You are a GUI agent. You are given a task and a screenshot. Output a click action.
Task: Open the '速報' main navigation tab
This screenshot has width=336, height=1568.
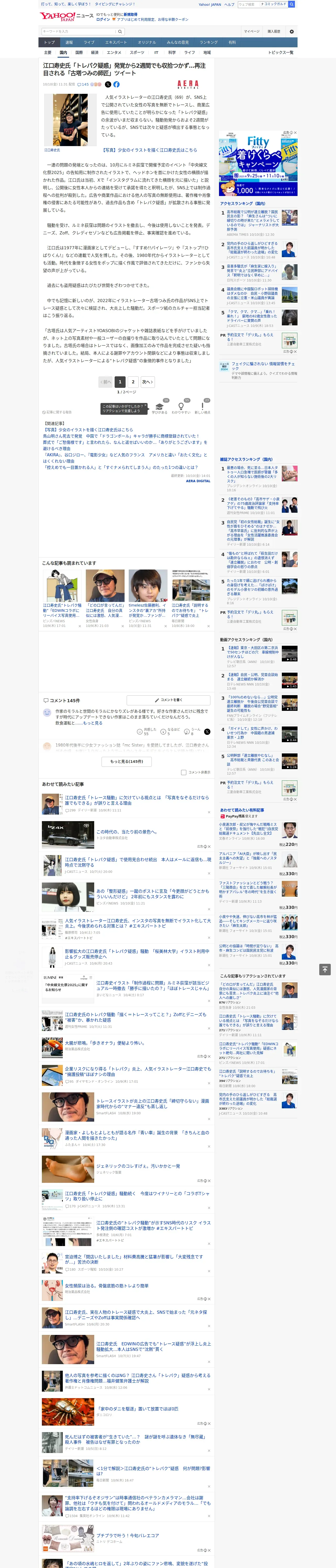point(69,42)
